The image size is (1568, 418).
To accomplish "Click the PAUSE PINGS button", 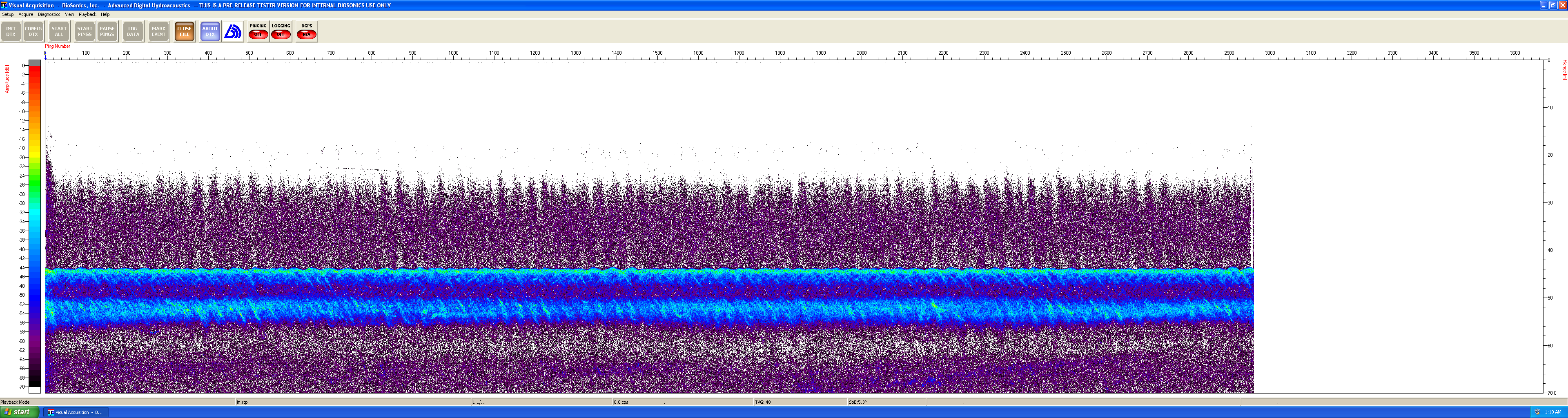I will click(107, 32).
